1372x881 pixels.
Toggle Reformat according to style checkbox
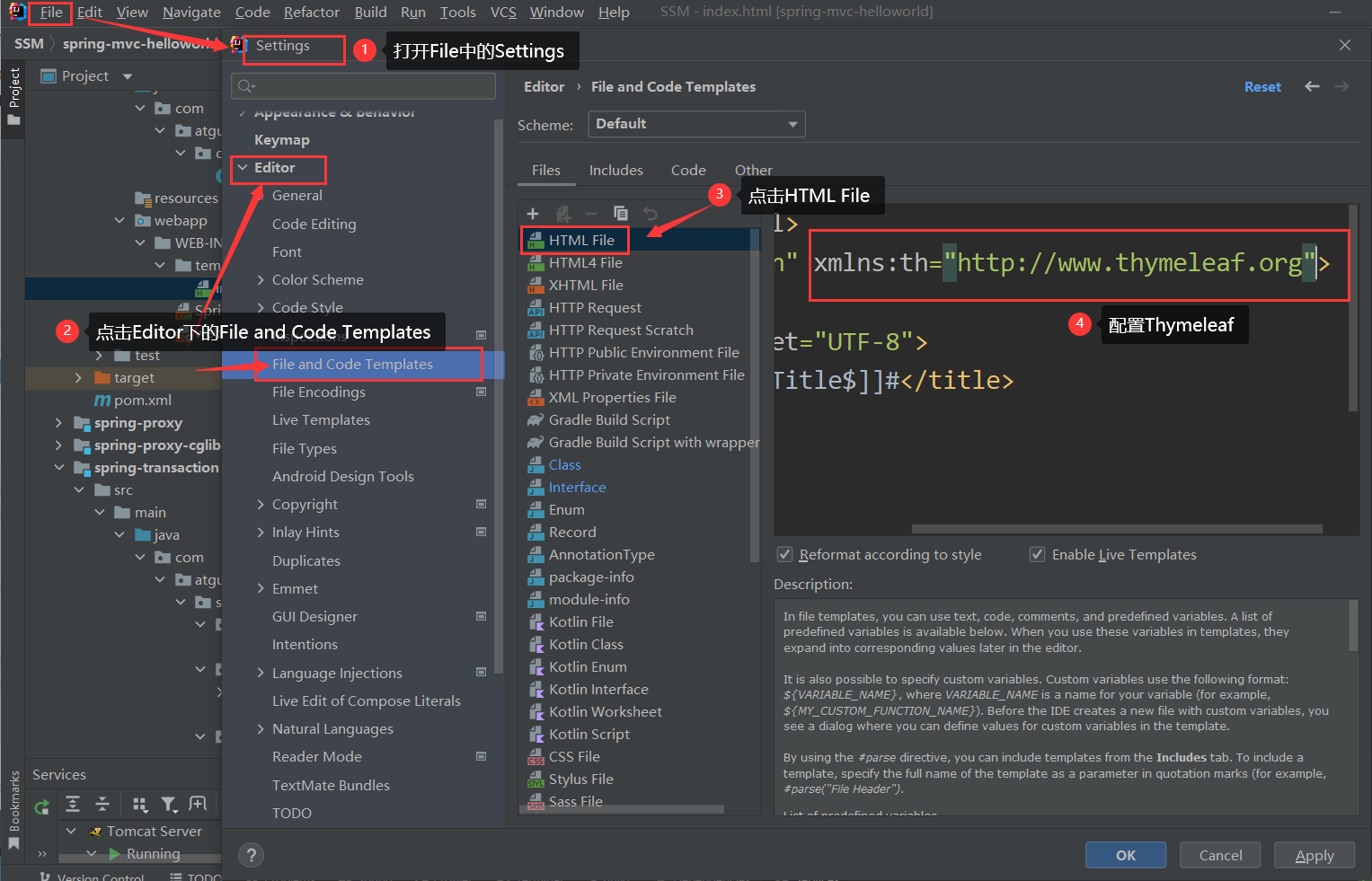click(785, 554)
